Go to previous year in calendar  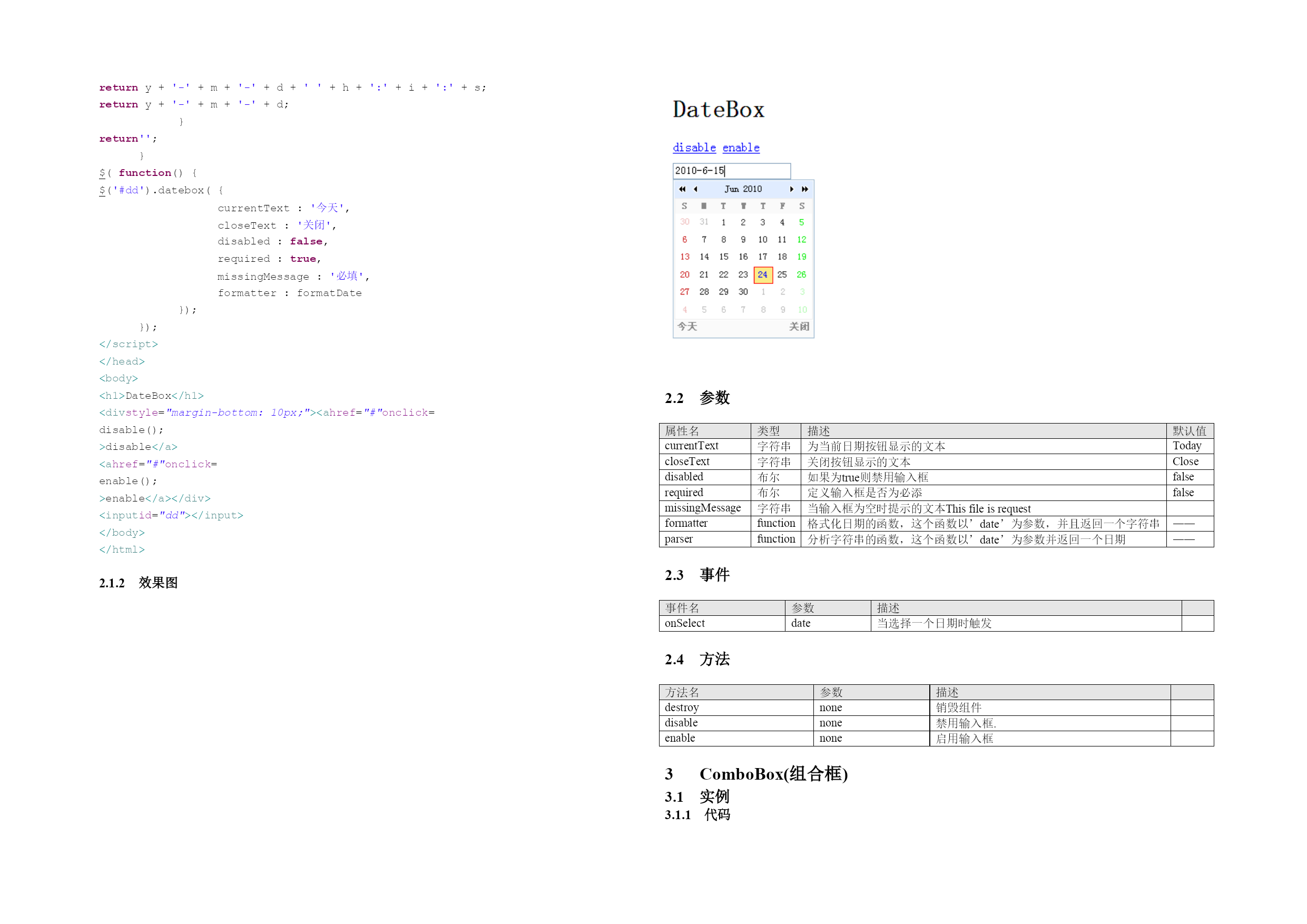pyautogui.click(x=682, y=189)
